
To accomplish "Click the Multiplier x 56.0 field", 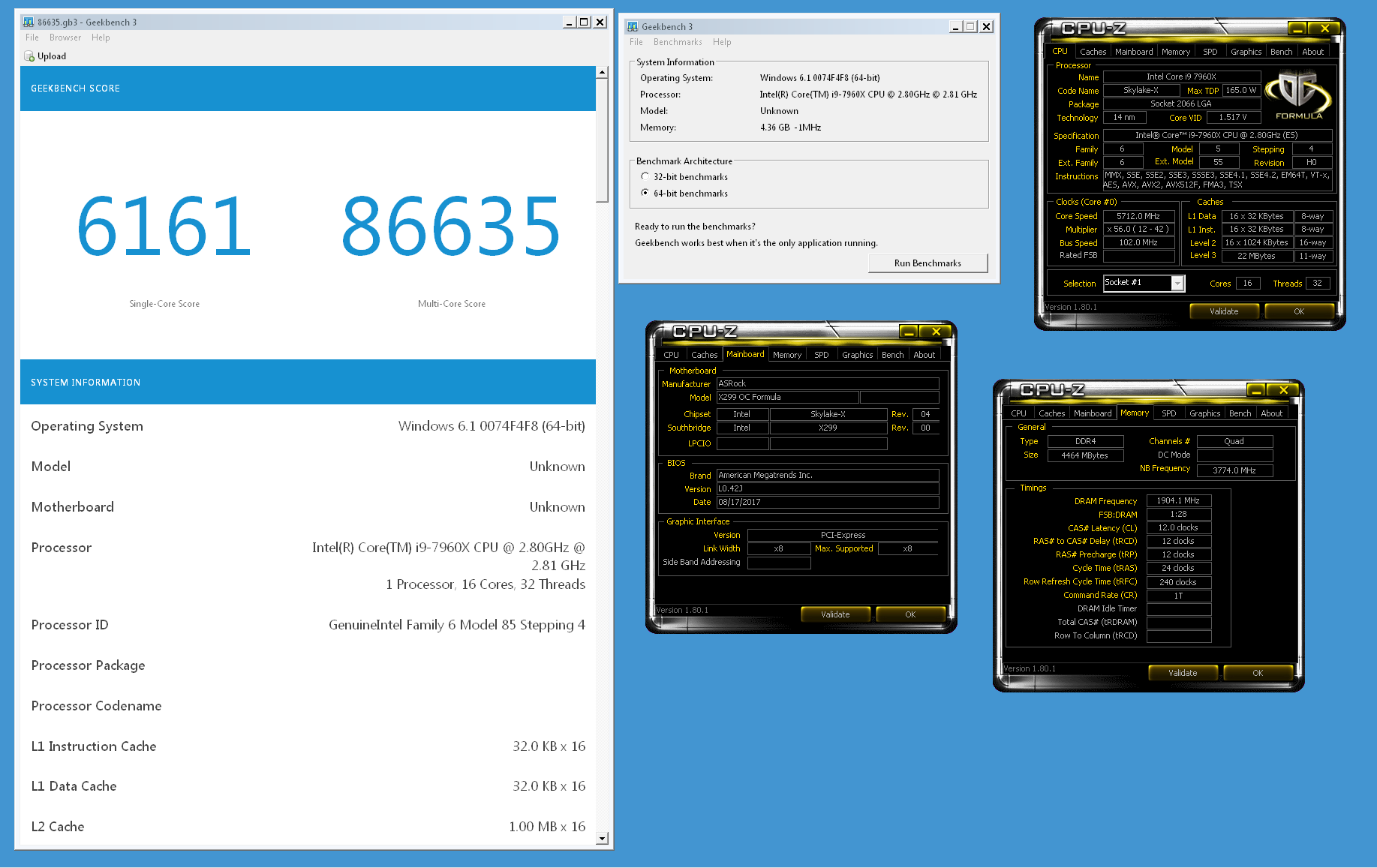I will [1138, 229].
